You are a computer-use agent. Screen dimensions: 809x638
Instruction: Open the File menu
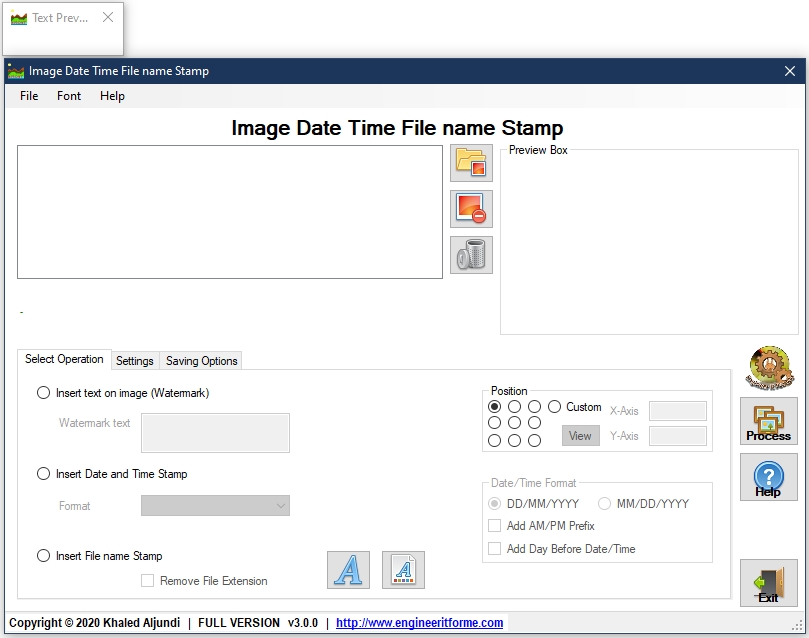point(28,96)
